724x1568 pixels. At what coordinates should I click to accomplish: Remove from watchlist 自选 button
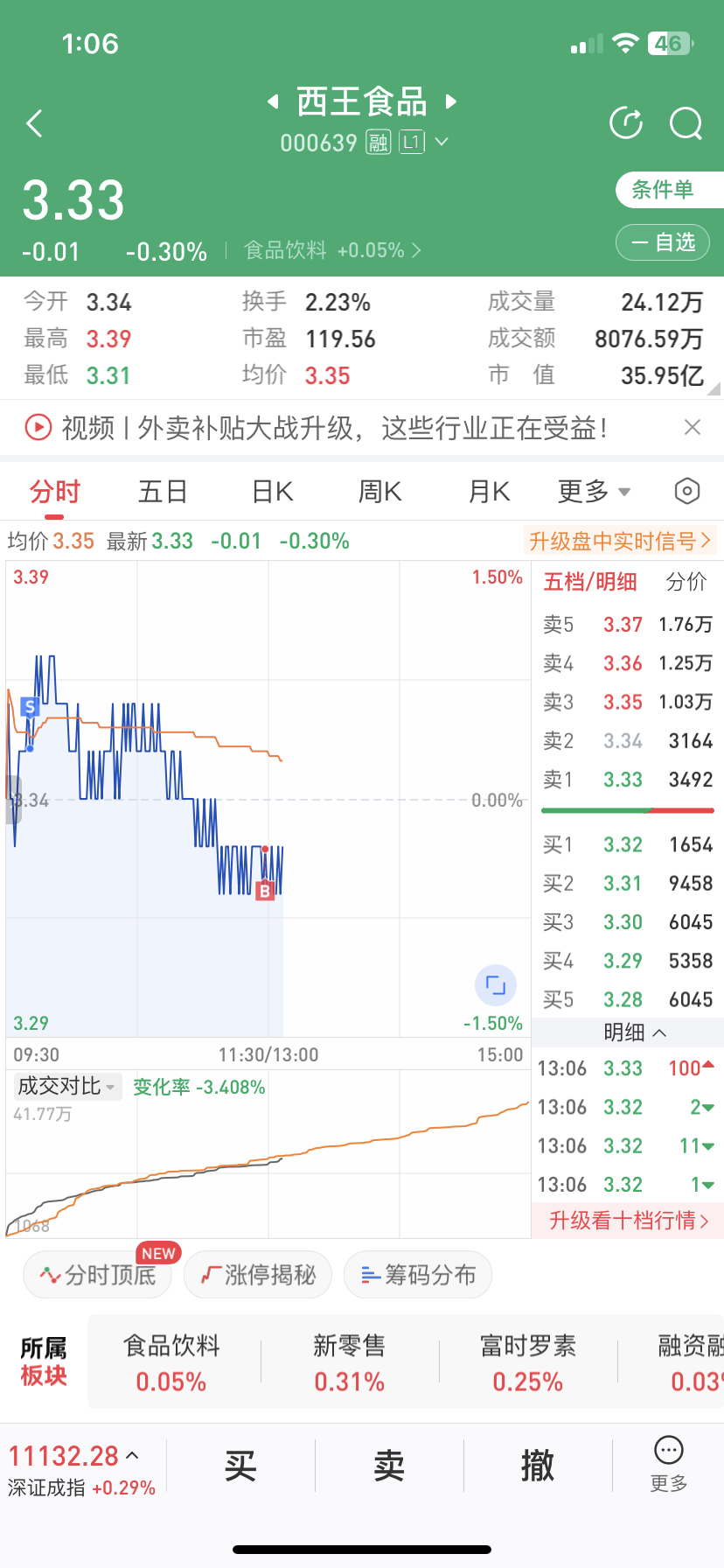tap(662, 242)
